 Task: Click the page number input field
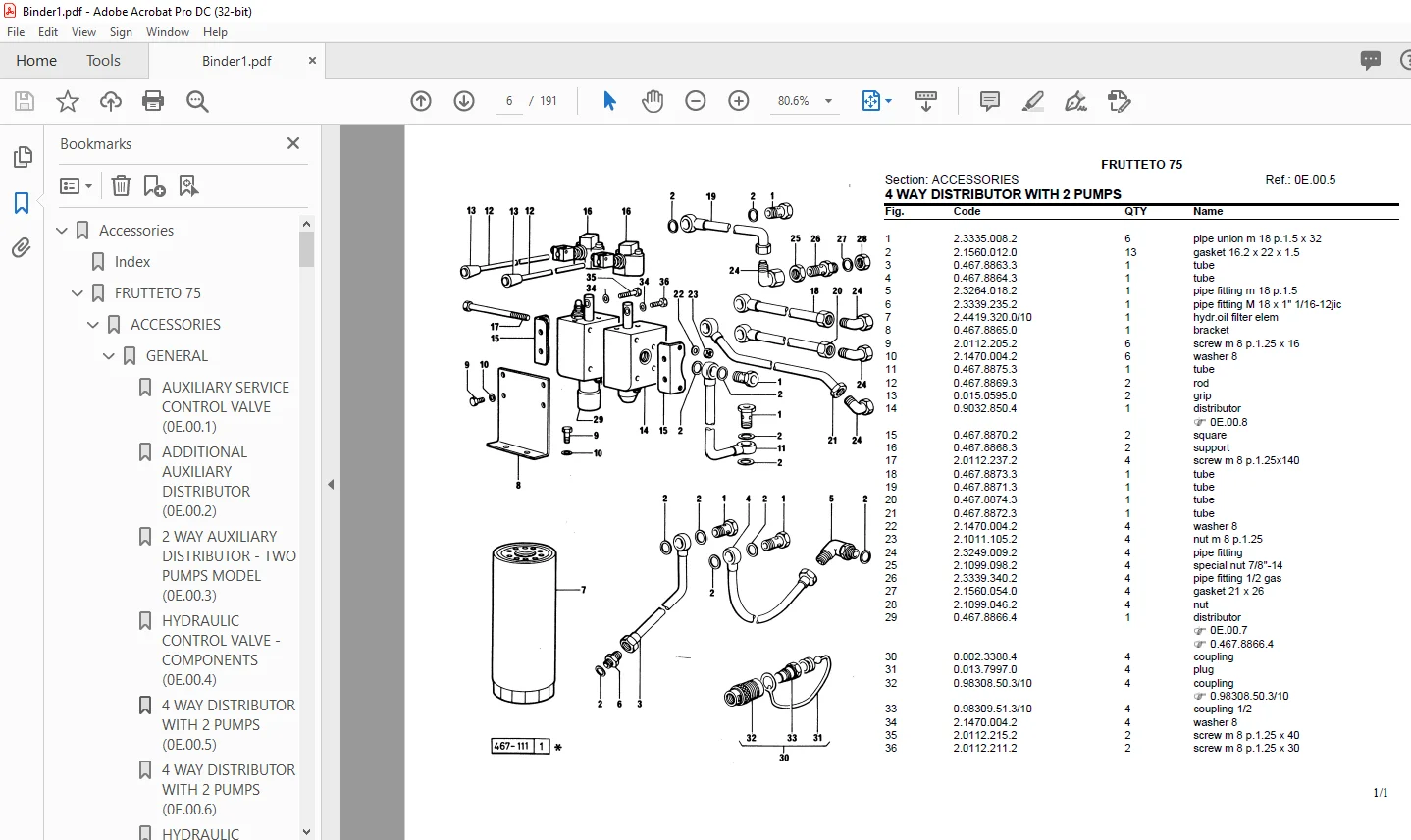[x=509, y=101]
